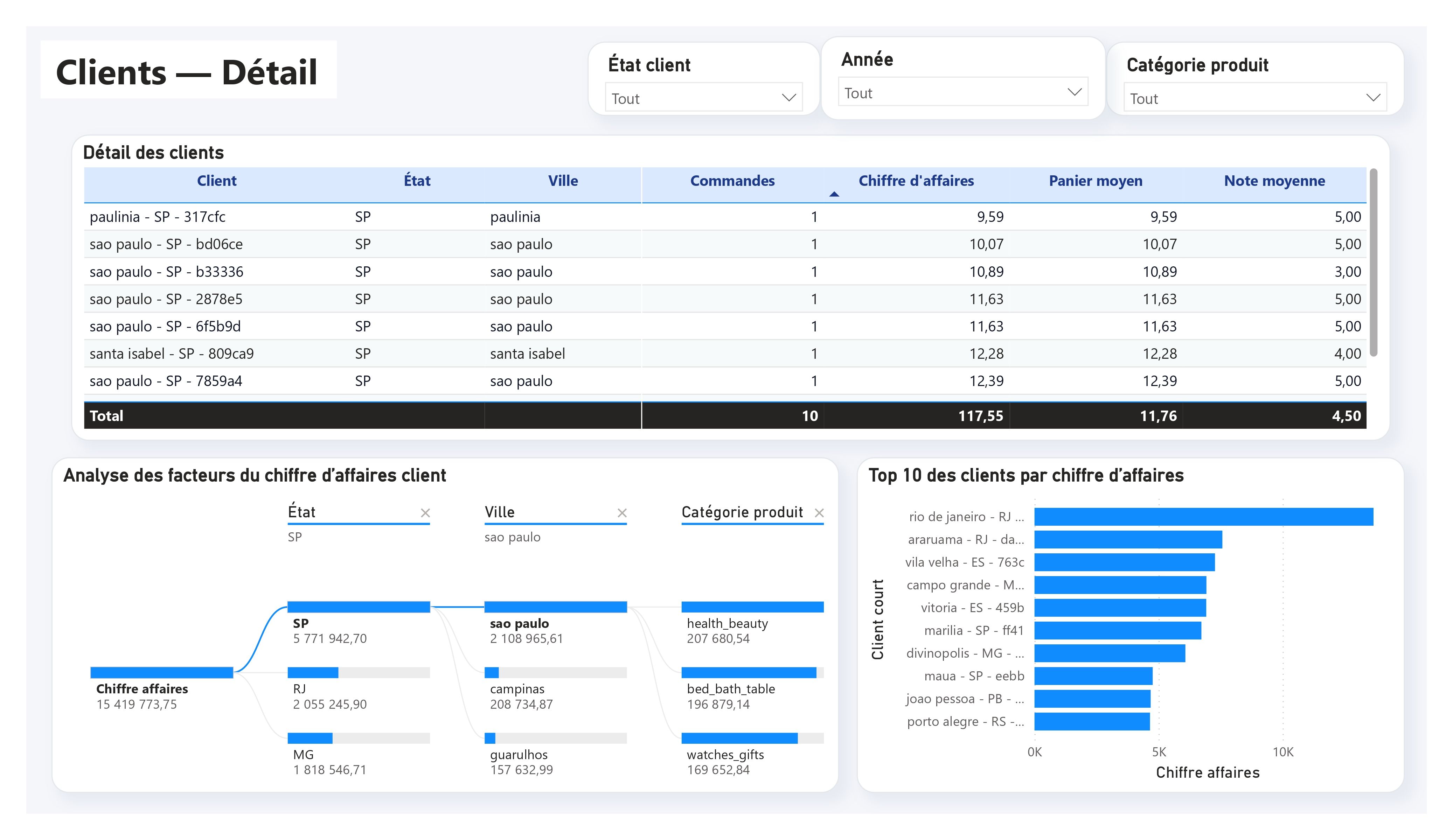Select the rio de janeiro top client bar
This screenshot has width=1453, height=840.
pyautogui.click(x=1203, y=517)
